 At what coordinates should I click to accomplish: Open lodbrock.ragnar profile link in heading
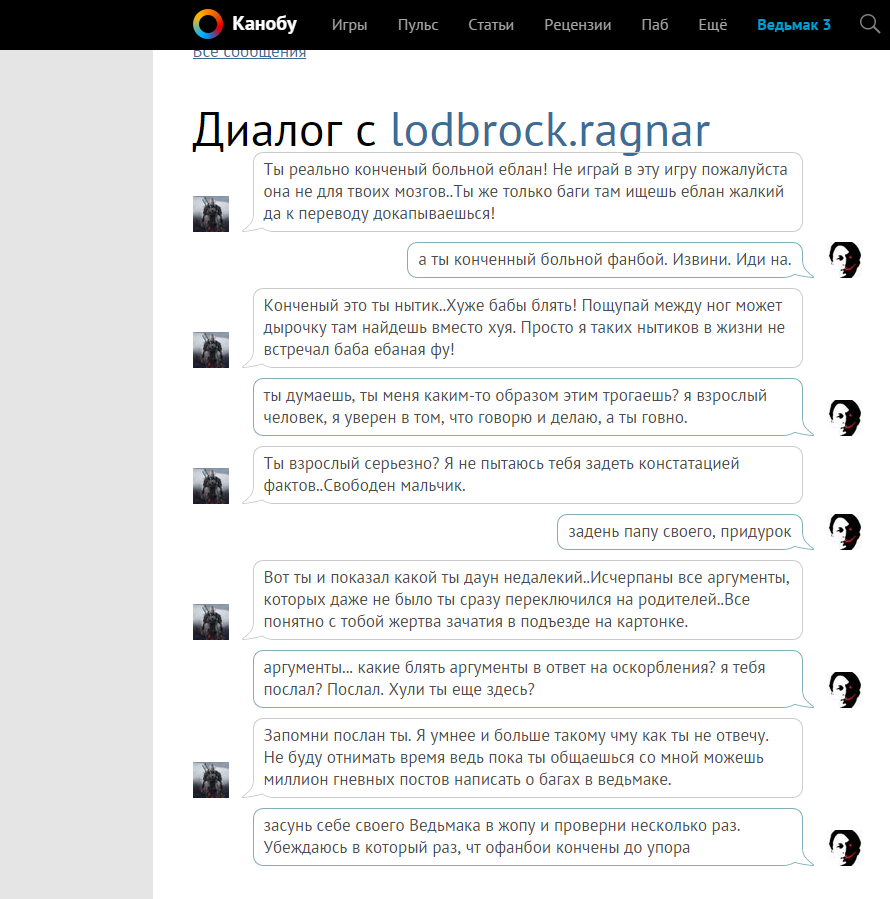pyautogui.click(x=551, y=131)
